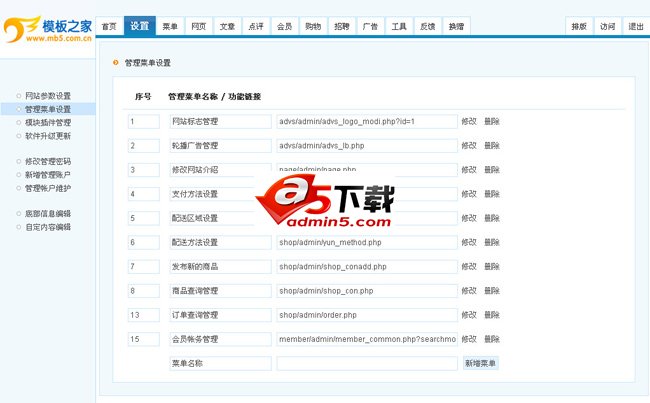Viewport: 650px width, 403px height.
Task: Open the 反馈 tab
Action: [x=427, y=27]
